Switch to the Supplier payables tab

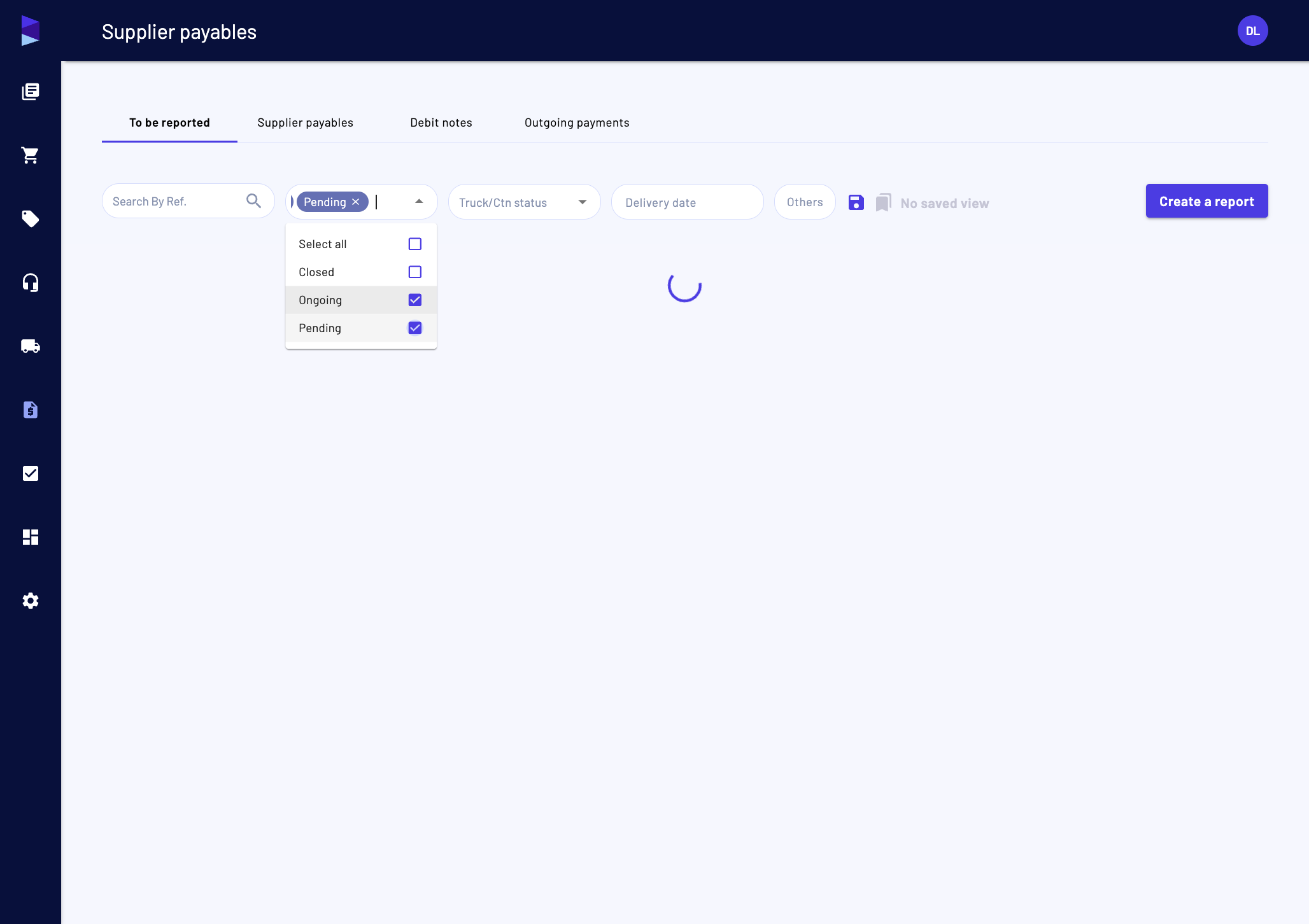(x=306, y=123)
